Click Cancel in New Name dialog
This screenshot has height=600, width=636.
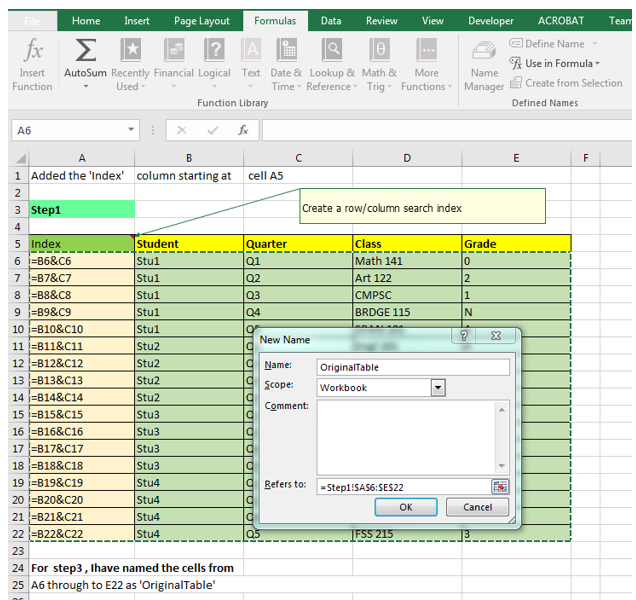point(477,507)
